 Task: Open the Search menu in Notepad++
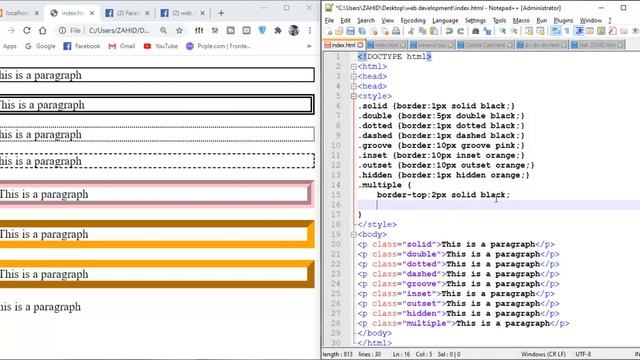(366, 20)
